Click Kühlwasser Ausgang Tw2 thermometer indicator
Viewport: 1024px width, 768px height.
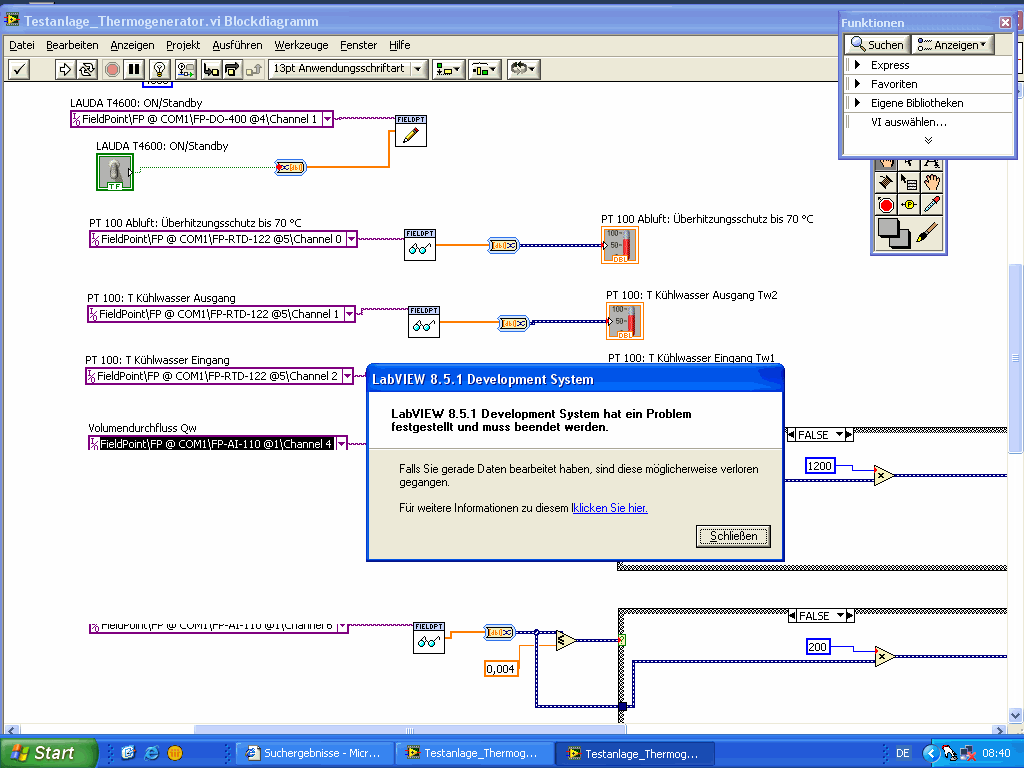click(x=625, y=321)
